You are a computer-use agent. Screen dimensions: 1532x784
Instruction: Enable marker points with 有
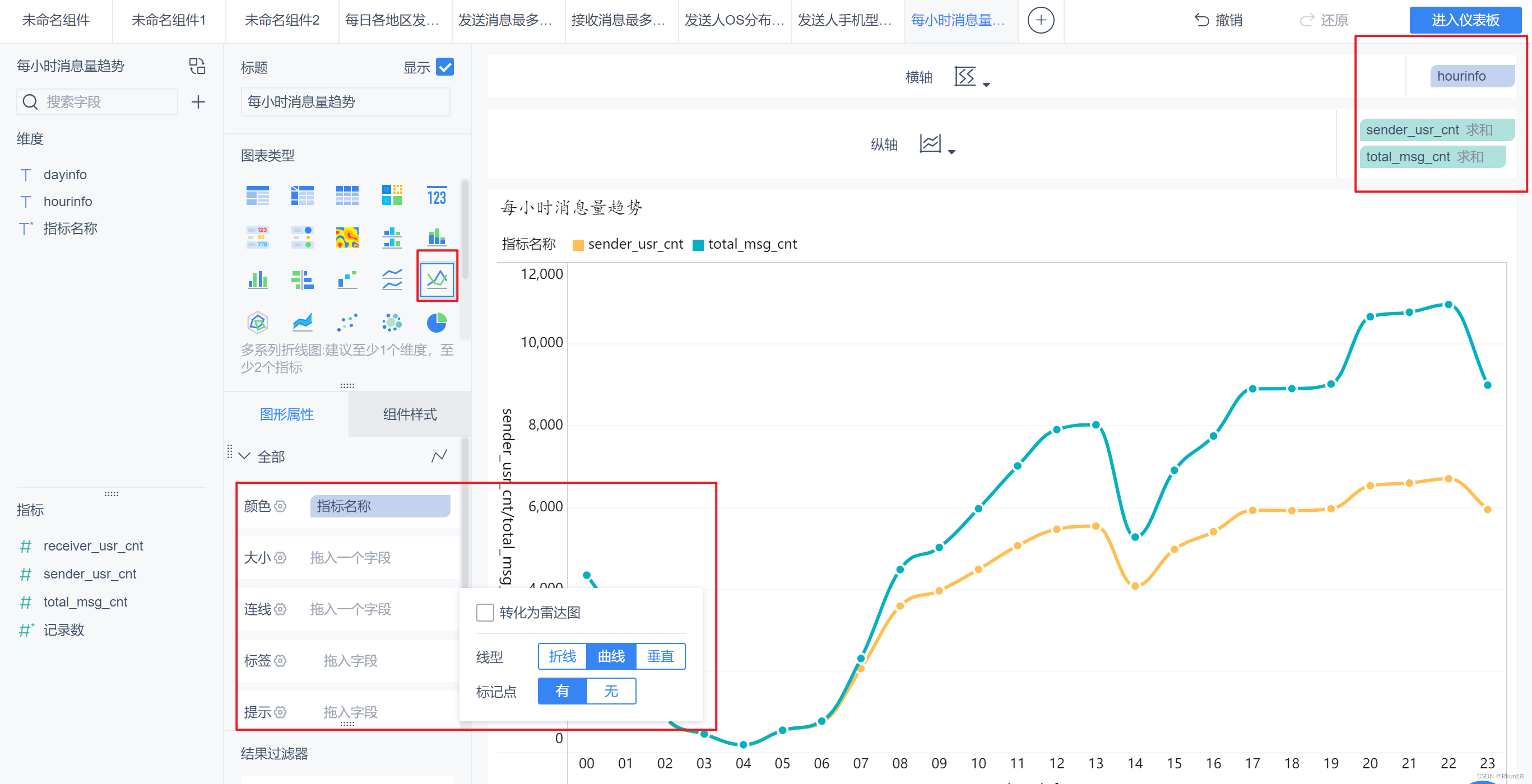tap(562, 691)
